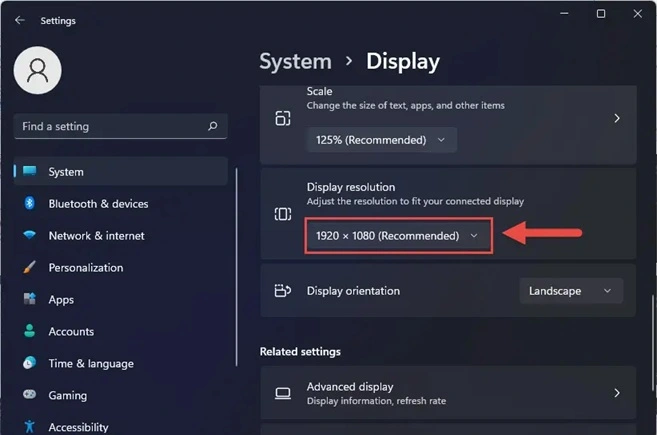Open Advanced display text label

coord(350,386)
